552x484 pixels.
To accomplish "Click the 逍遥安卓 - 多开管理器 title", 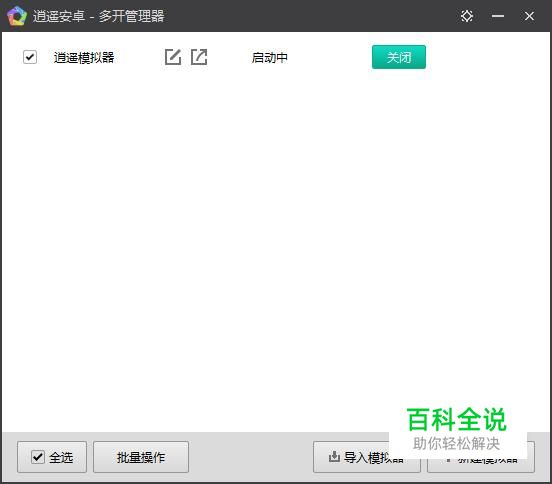I will point(99,16).
